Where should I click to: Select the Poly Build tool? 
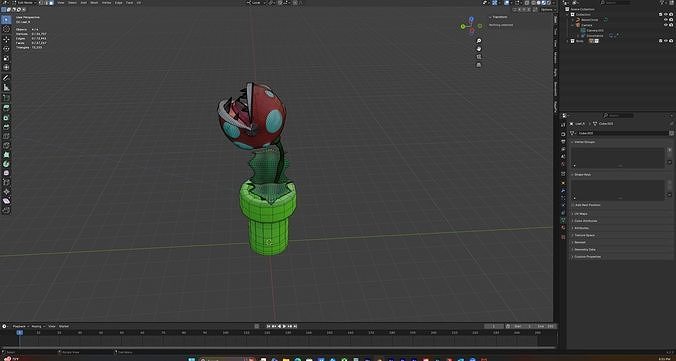6,154
